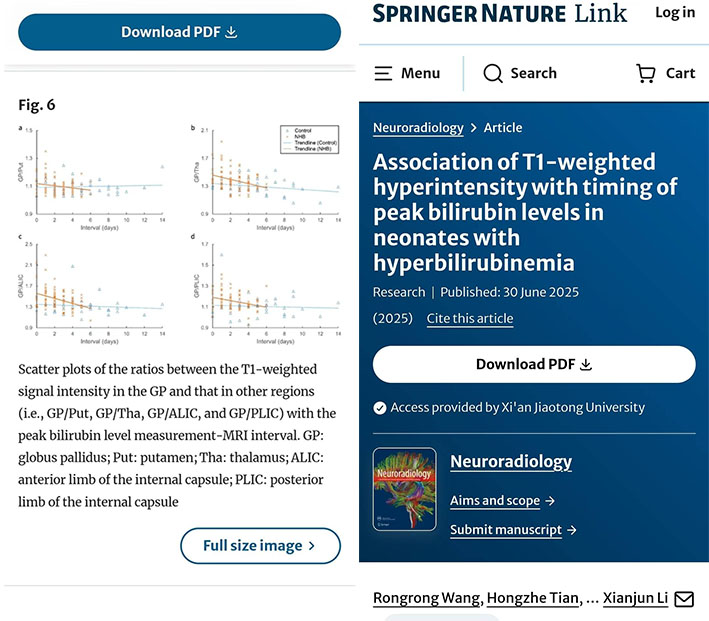Open the Full size image button
The height and width of the screenshot is (621, 709).
point(260,546)
